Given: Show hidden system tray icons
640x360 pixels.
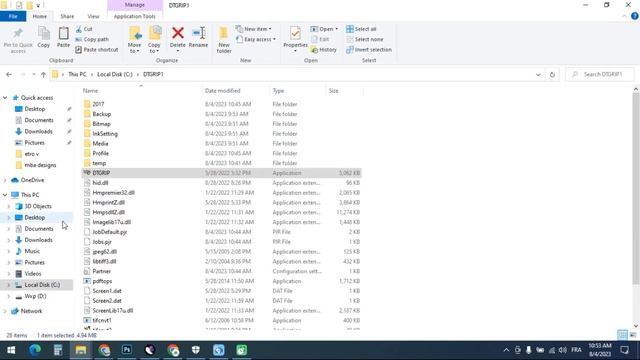Looking at the screenshot, I should click(506, 350).
